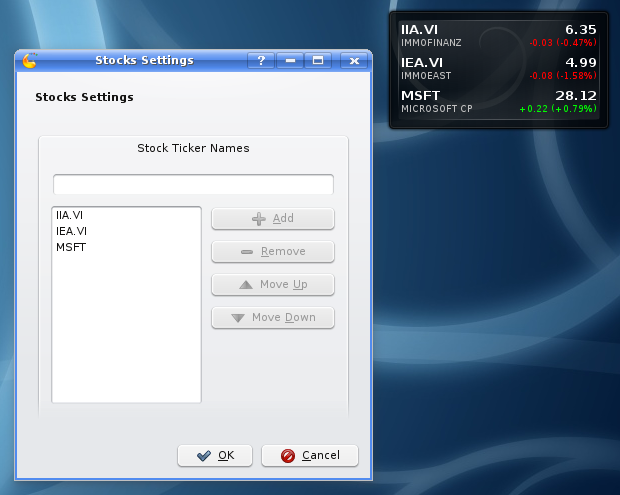
Task: Click IEA.VI symbol in the stocks widget
Action: [422, 62]
